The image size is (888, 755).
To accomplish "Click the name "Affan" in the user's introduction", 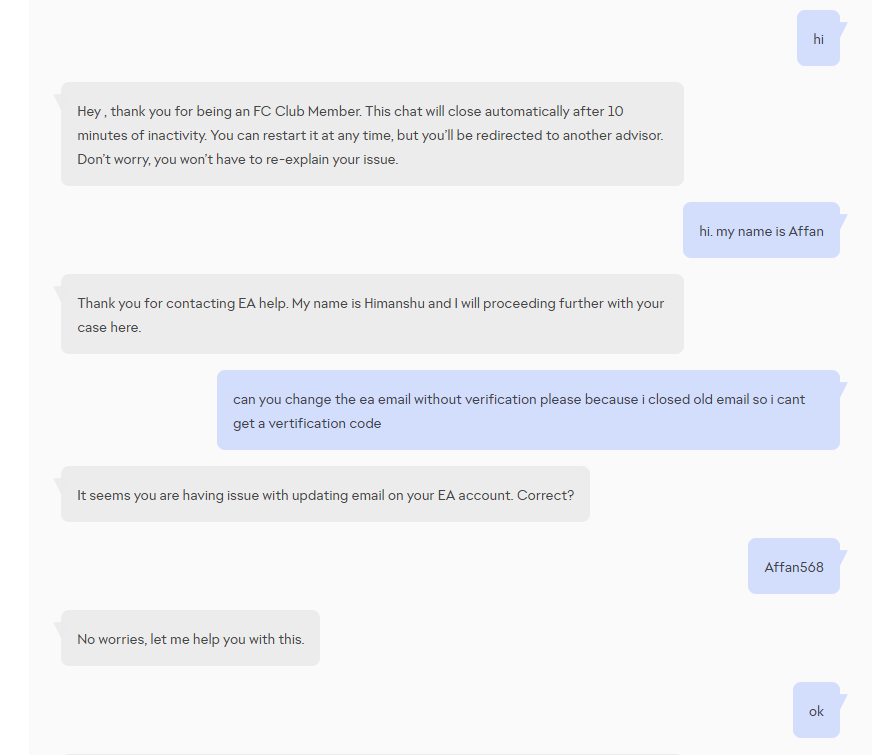I will [806, 231].
